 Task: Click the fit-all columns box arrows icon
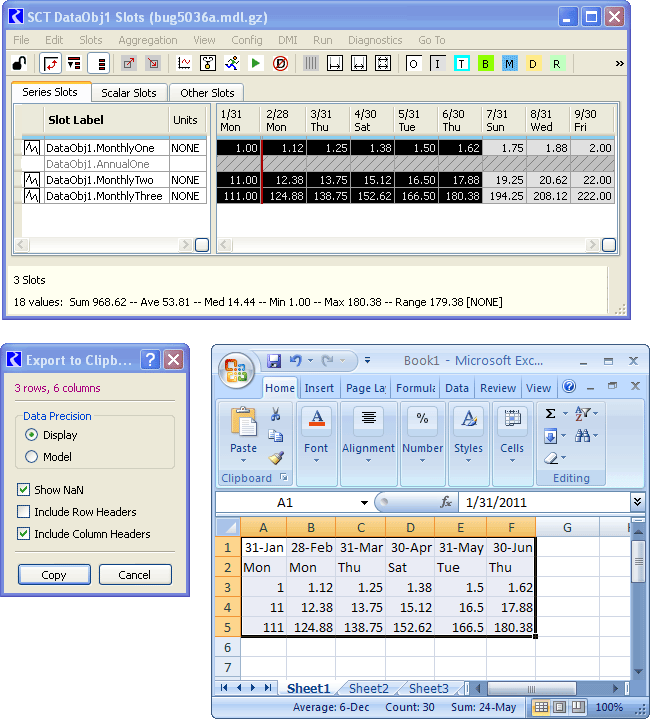[383, 63]
